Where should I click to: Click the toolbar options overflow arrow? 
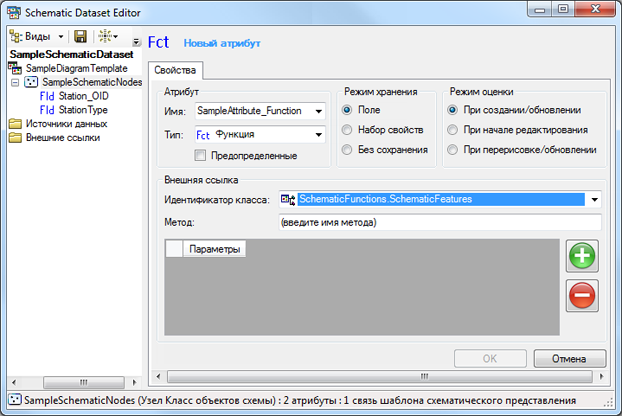click(x=136, y=41)
